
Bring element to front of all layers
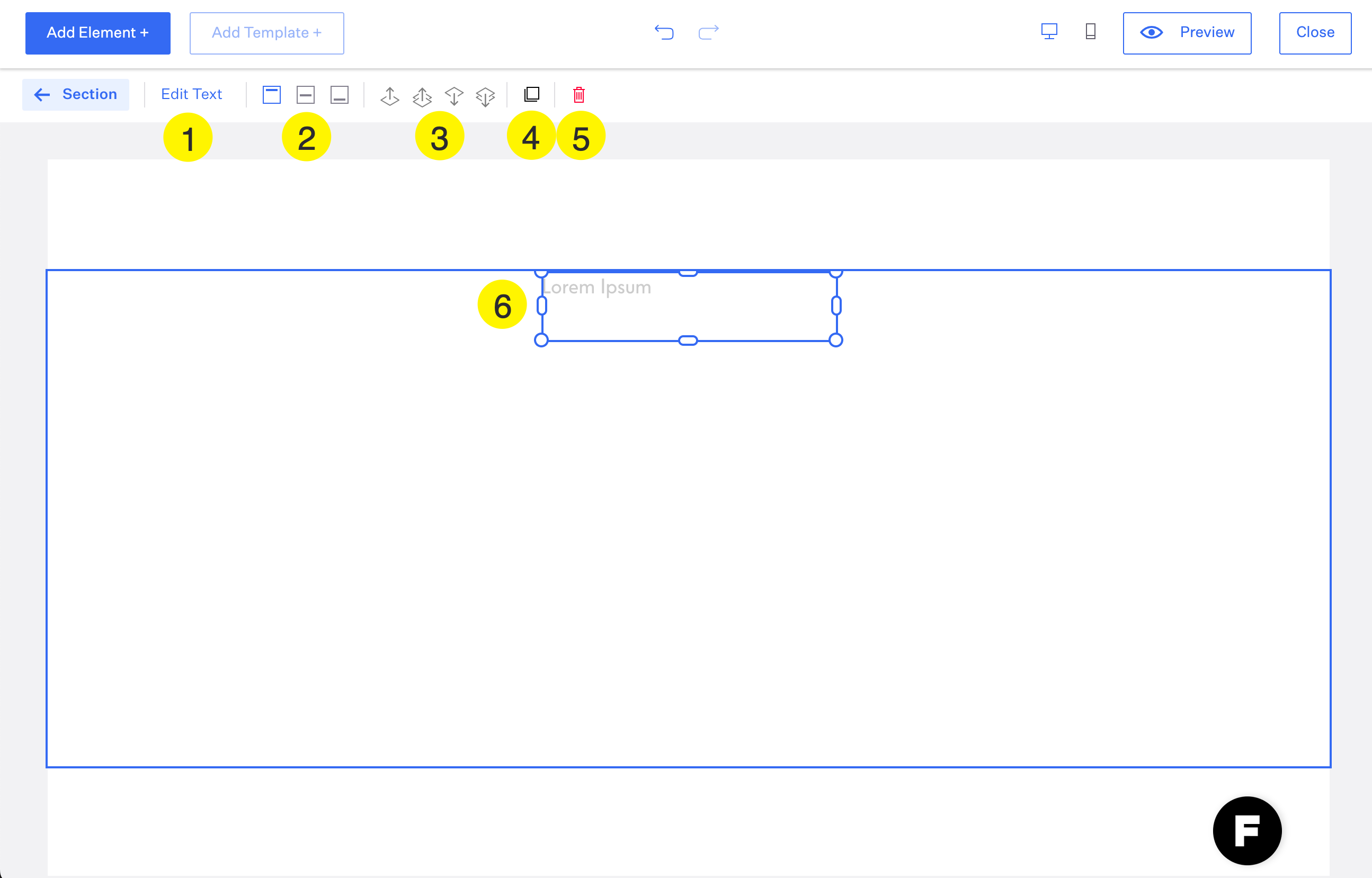tap(422, 96)
